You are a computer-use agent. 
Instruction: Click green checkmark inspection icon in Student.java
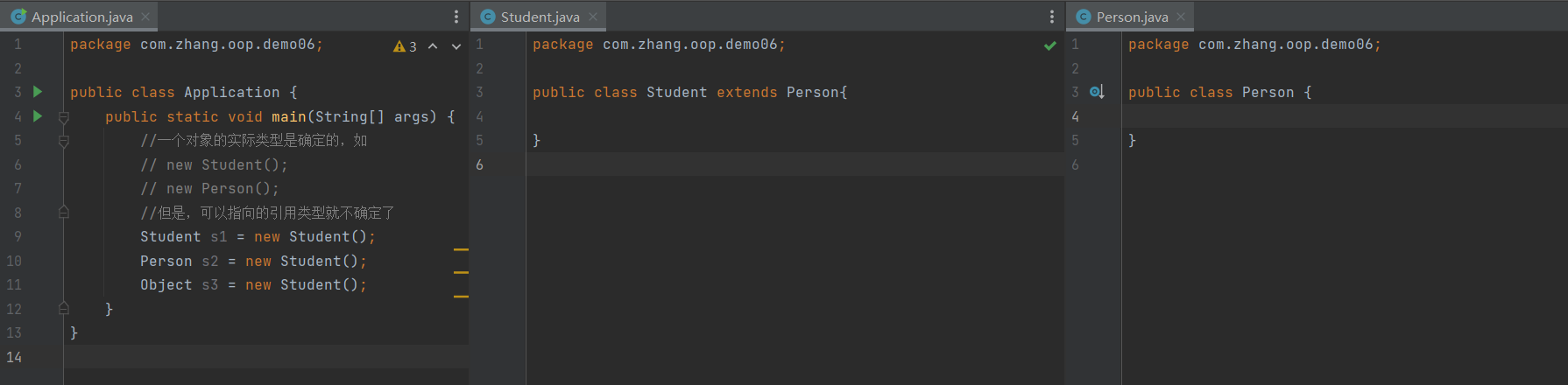(1049, 45)
